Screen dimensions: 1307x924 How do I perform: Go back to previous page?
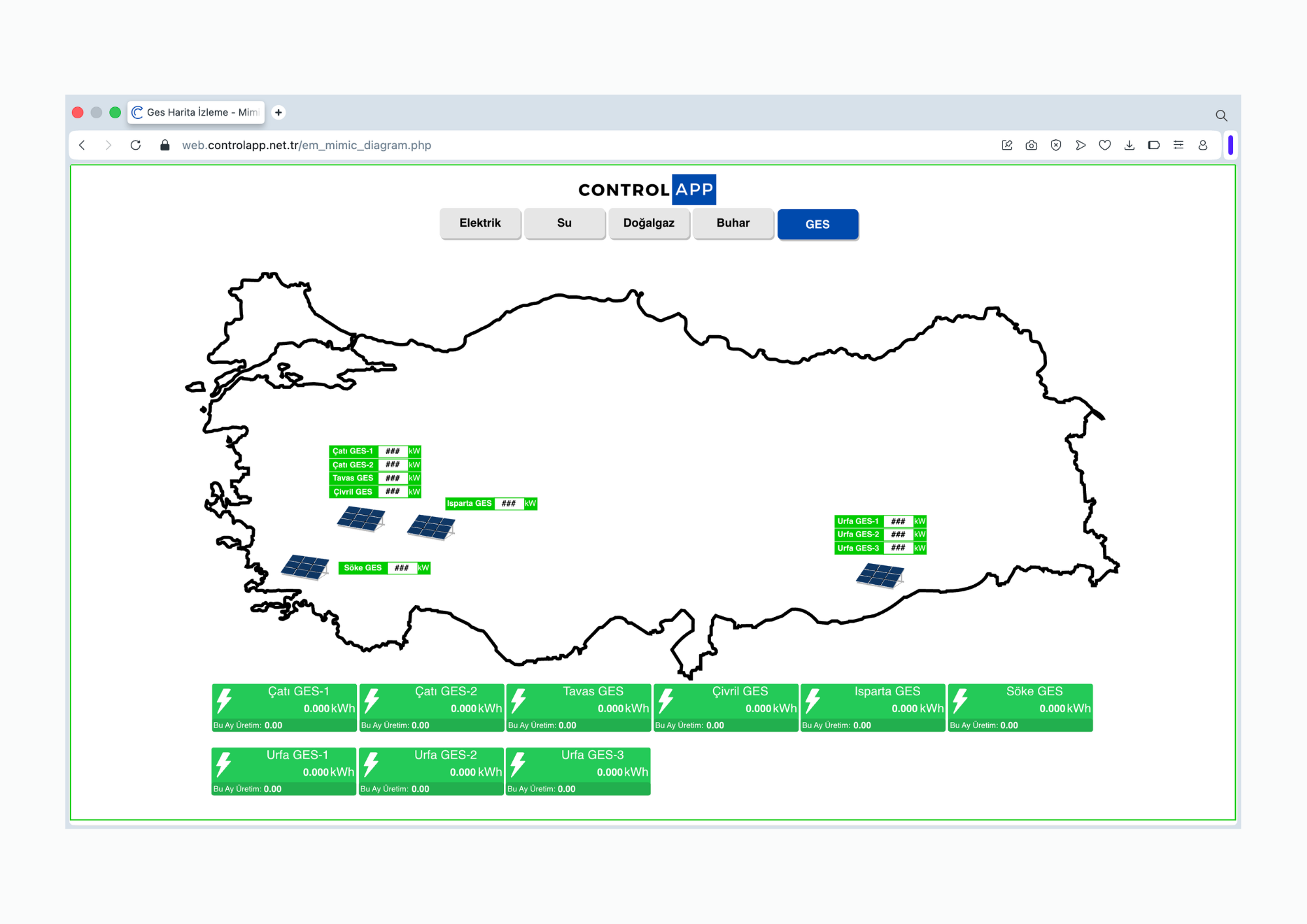pyautogui.click(x=82, y=145)
